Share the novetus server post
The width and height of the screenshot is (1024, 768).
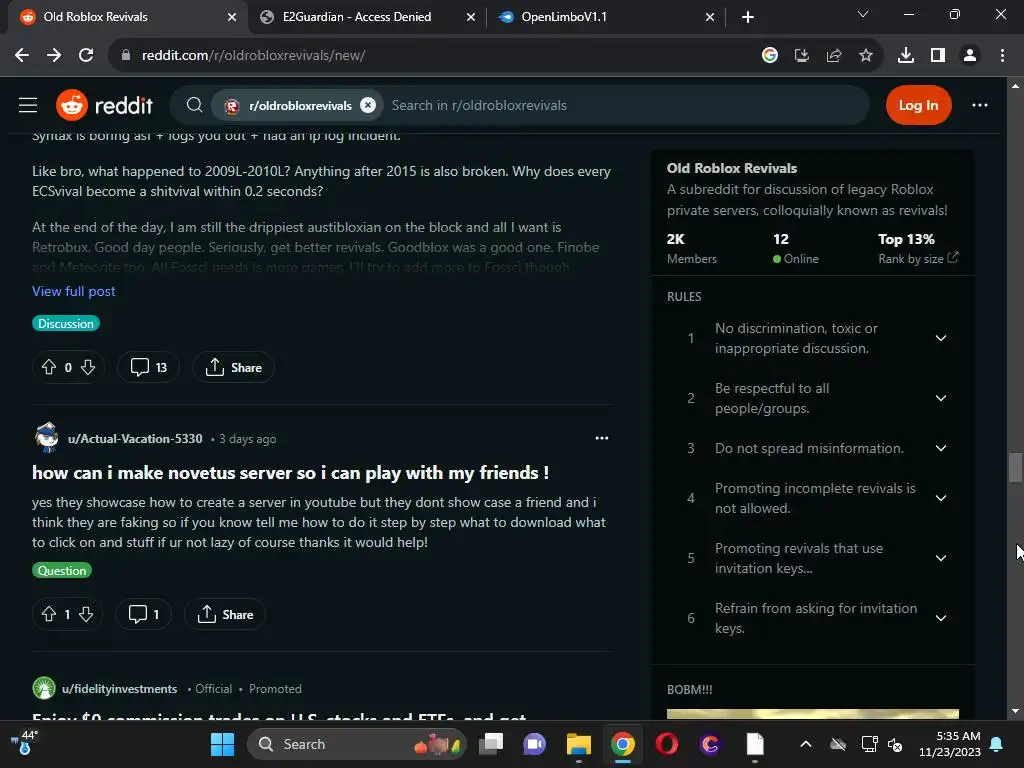pos(225,615)
